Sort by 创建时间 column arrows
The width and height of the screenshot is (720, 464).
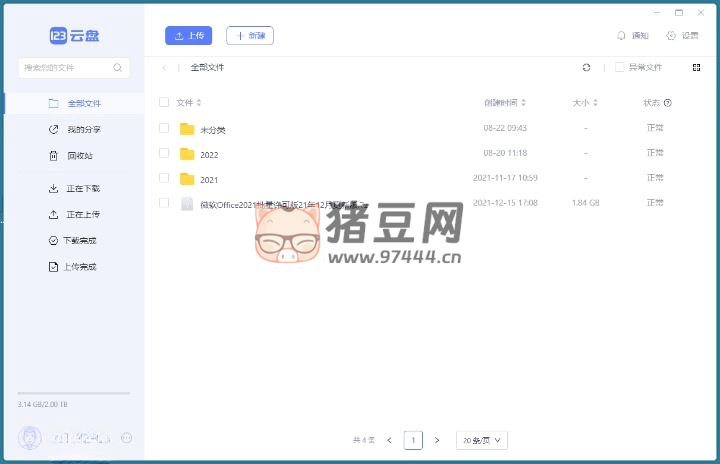point(524,103)
